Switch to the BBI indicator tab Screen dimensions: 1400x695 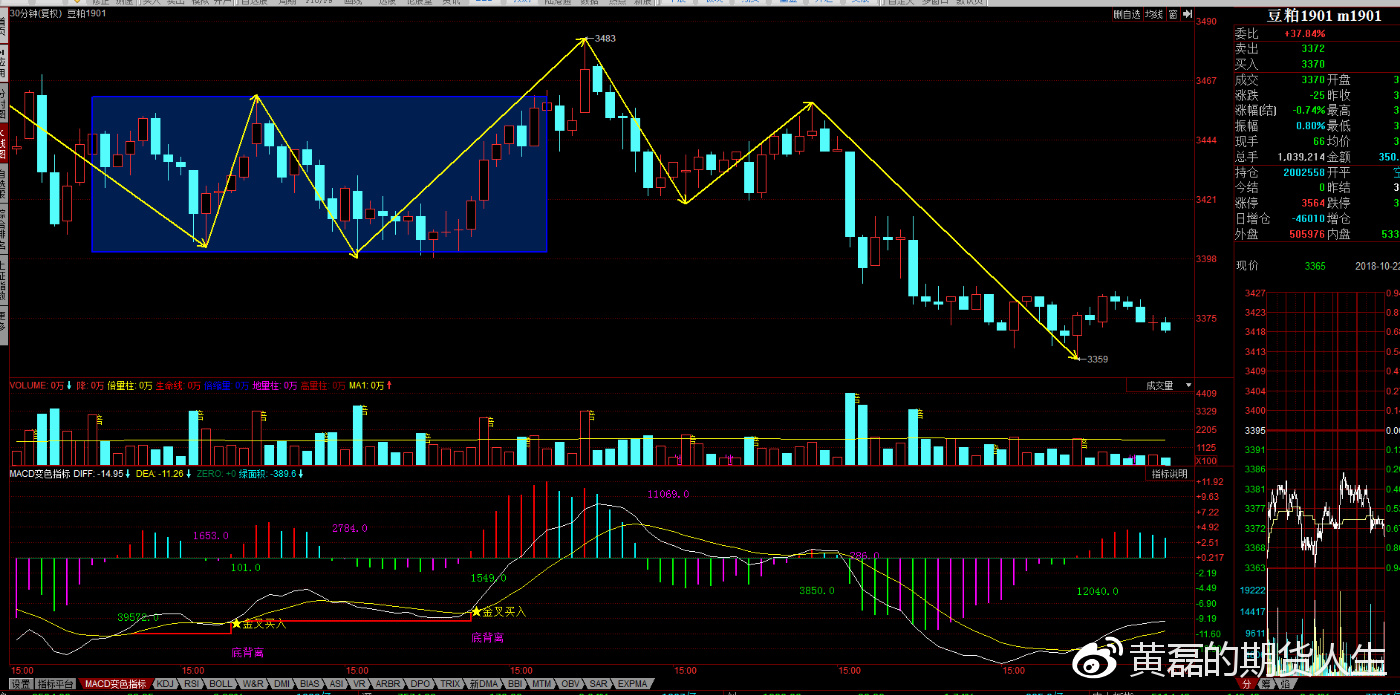516,685
